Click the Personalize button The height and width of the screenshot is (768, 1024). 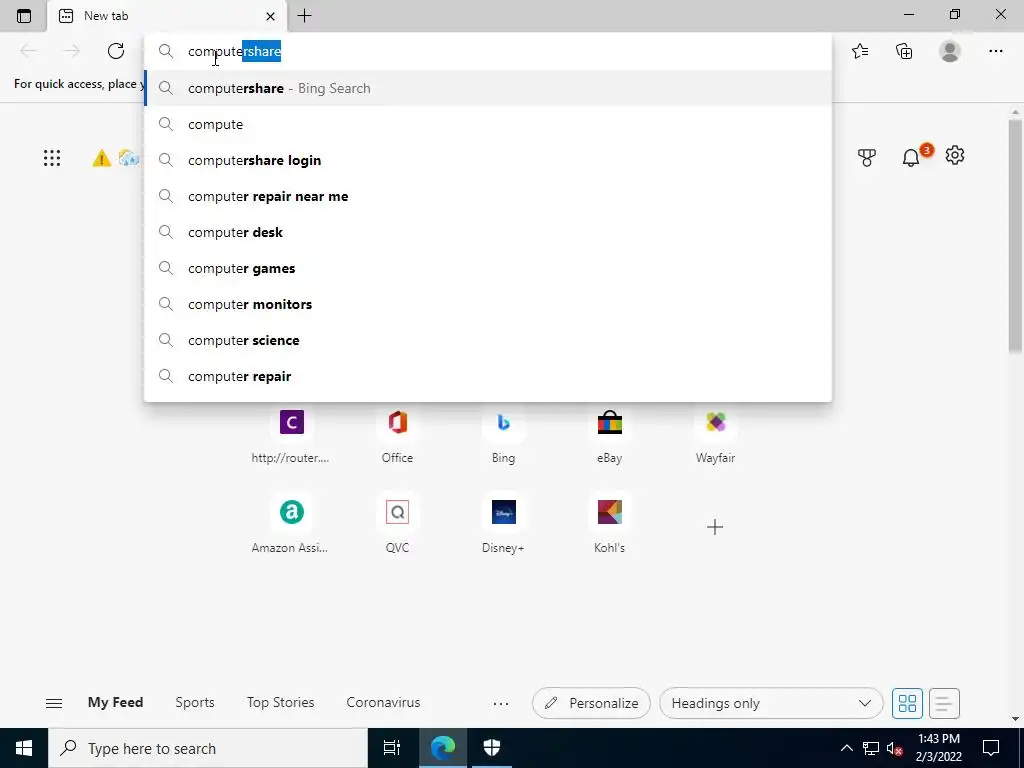[x=591, y=703]
